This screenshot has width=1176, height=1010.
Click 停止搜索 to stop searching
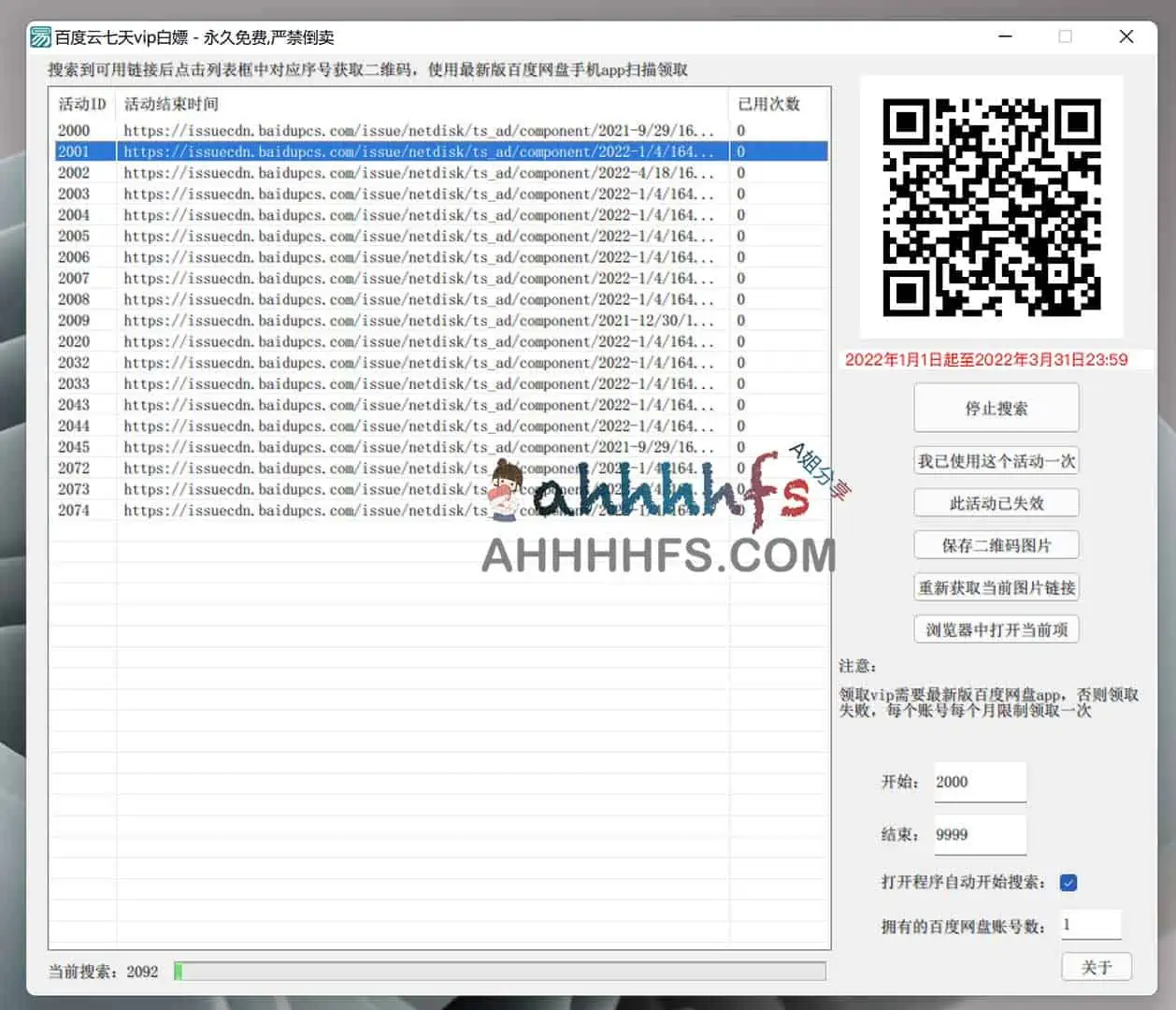[996, 407]
